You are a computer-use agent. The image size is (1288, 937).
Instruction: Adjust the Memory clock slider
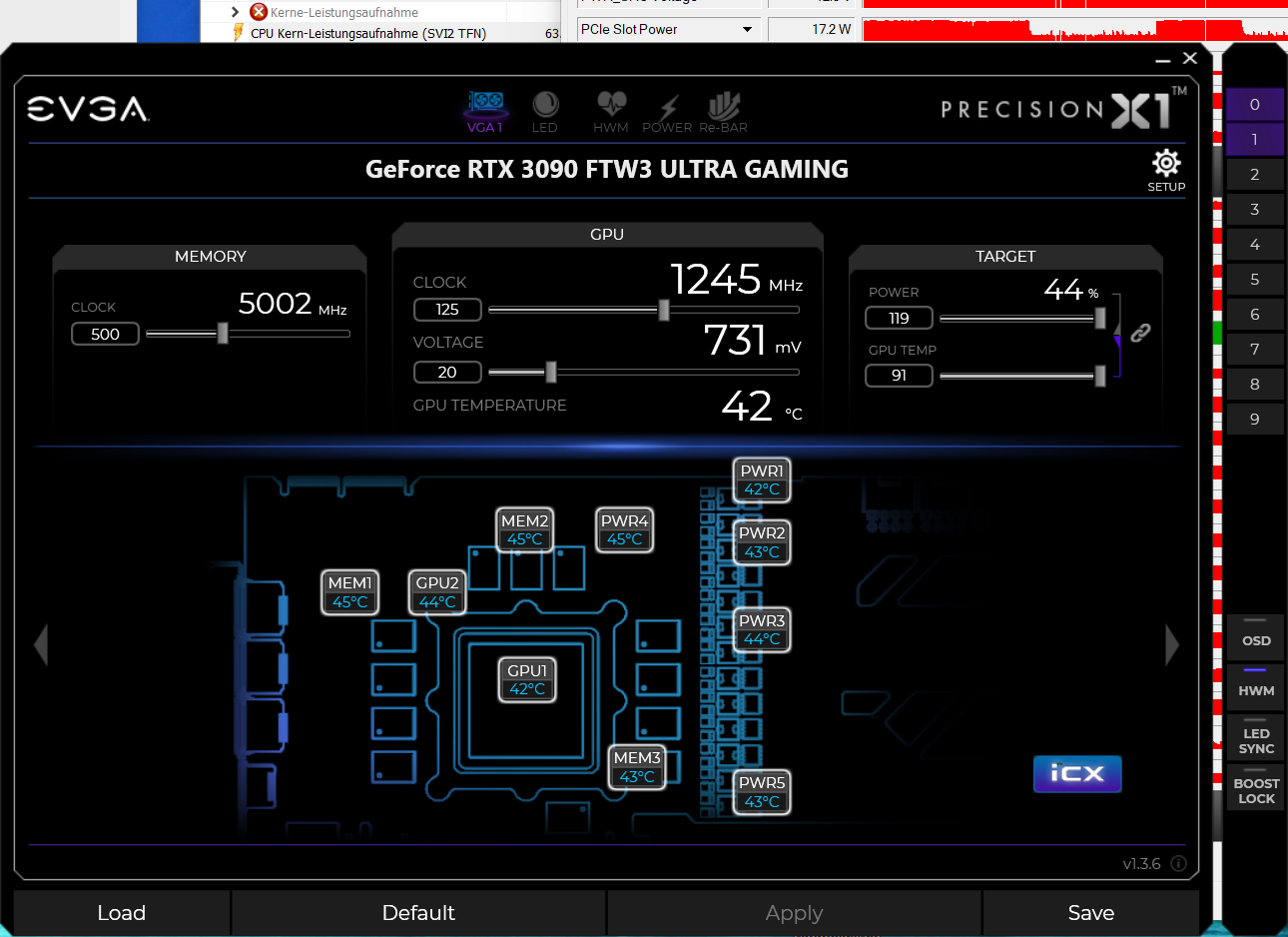pyautogui.click(x=223, y=334)
